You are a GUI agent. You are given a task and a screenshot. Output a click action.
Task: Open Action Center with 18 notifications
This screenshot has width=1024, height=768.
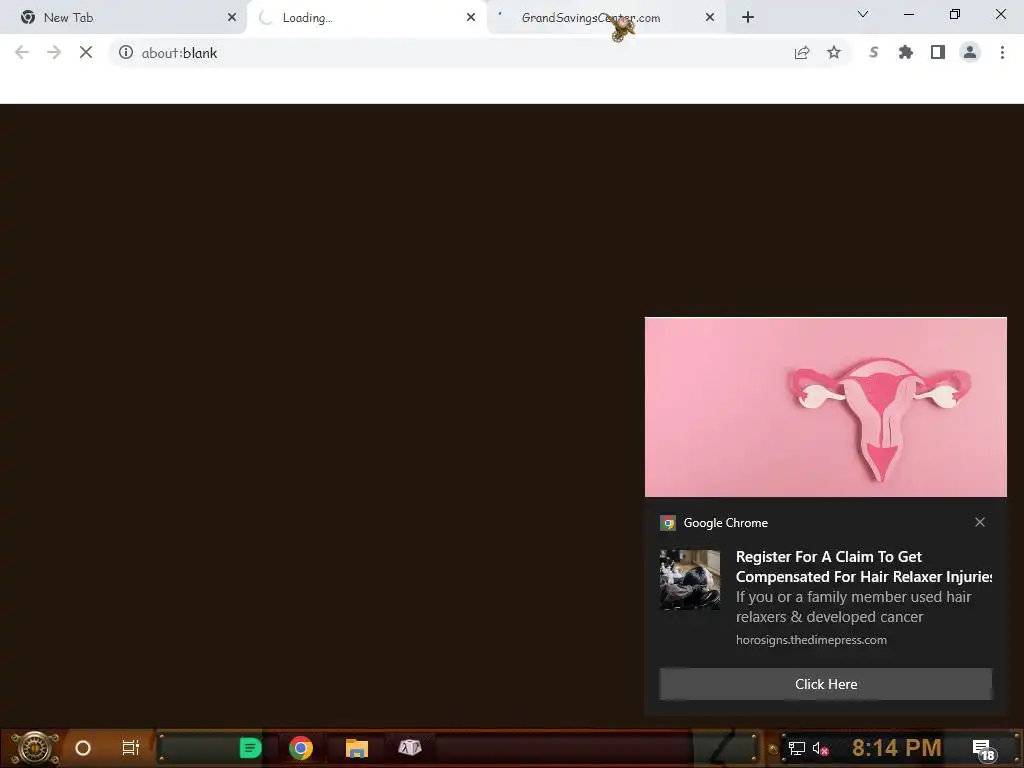(x=984, y=749)
